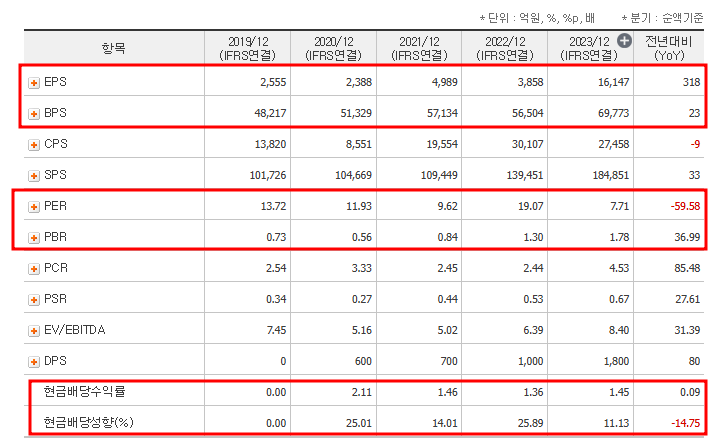Click 현금배당성향 value 25.89
The width and height of the screenshot is (711, 445).
(x=531, y=423)
